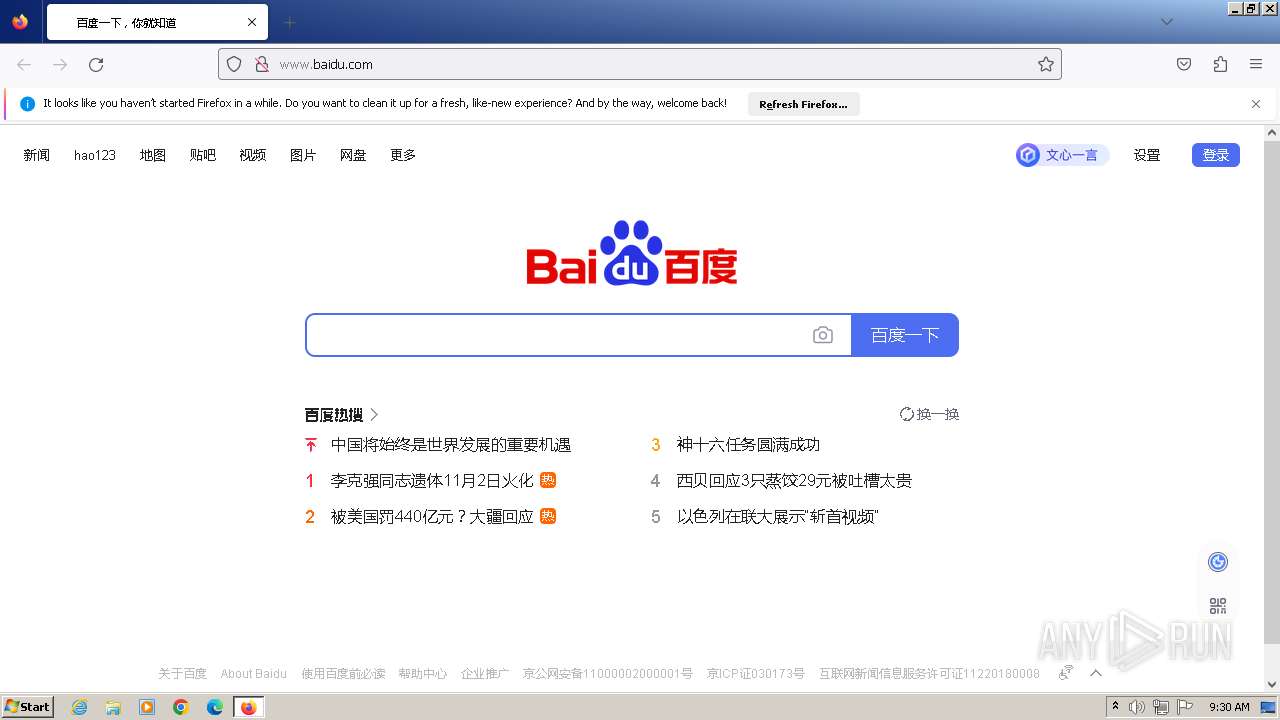Switch to Firefox taskbar button
This screenshot has height=720, width=1280.
249,707
